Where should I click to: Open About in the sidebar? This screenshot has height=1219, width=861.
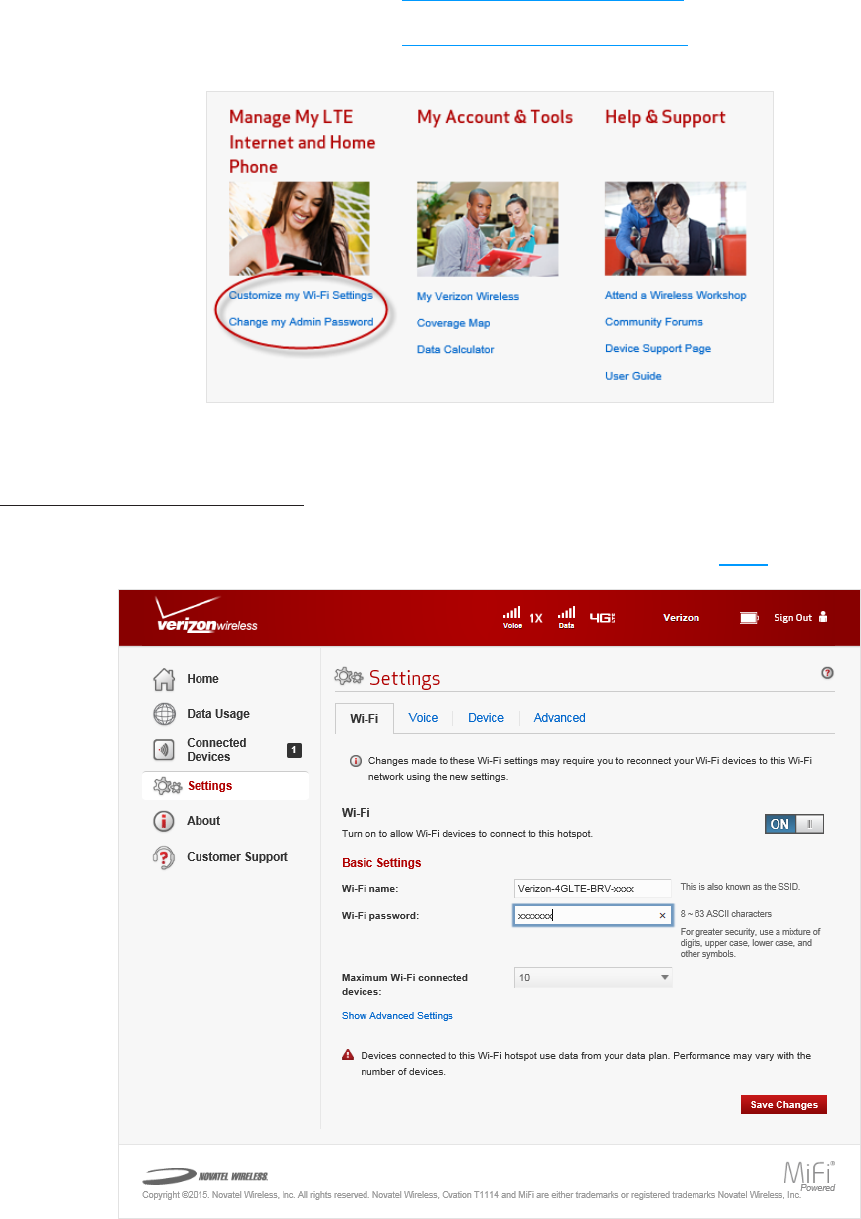point(203,821)
